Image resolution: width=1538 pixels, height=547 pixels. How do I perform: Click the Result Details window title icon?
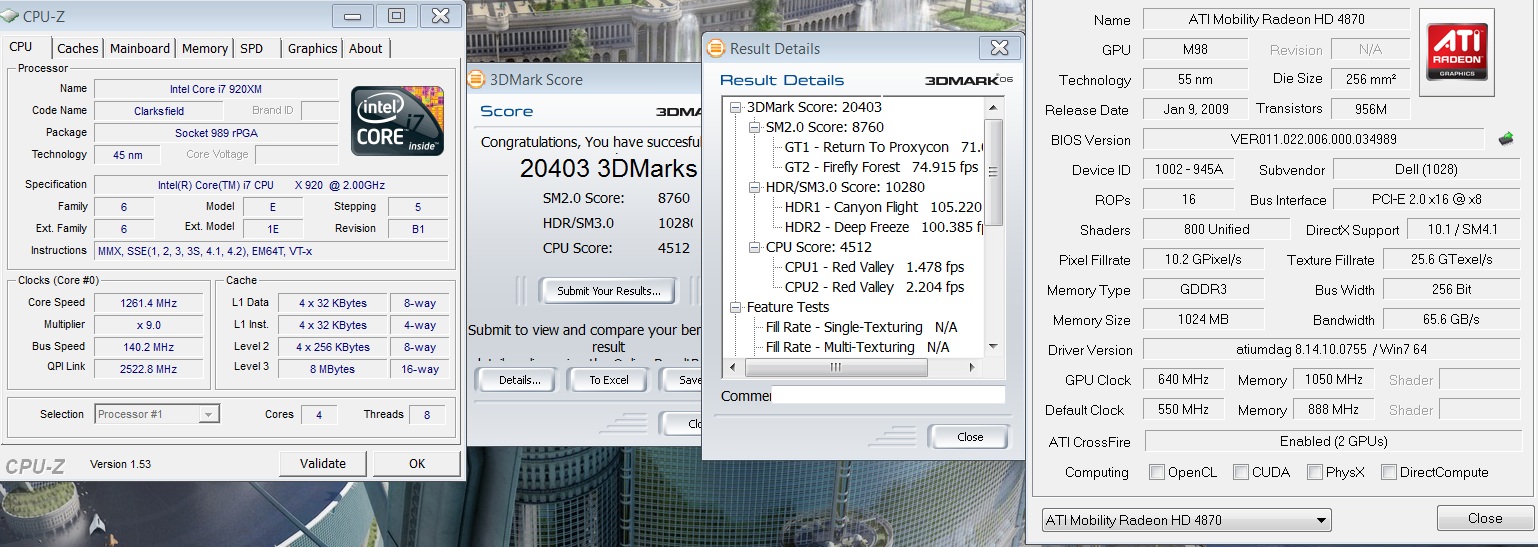tap(716, 48)
